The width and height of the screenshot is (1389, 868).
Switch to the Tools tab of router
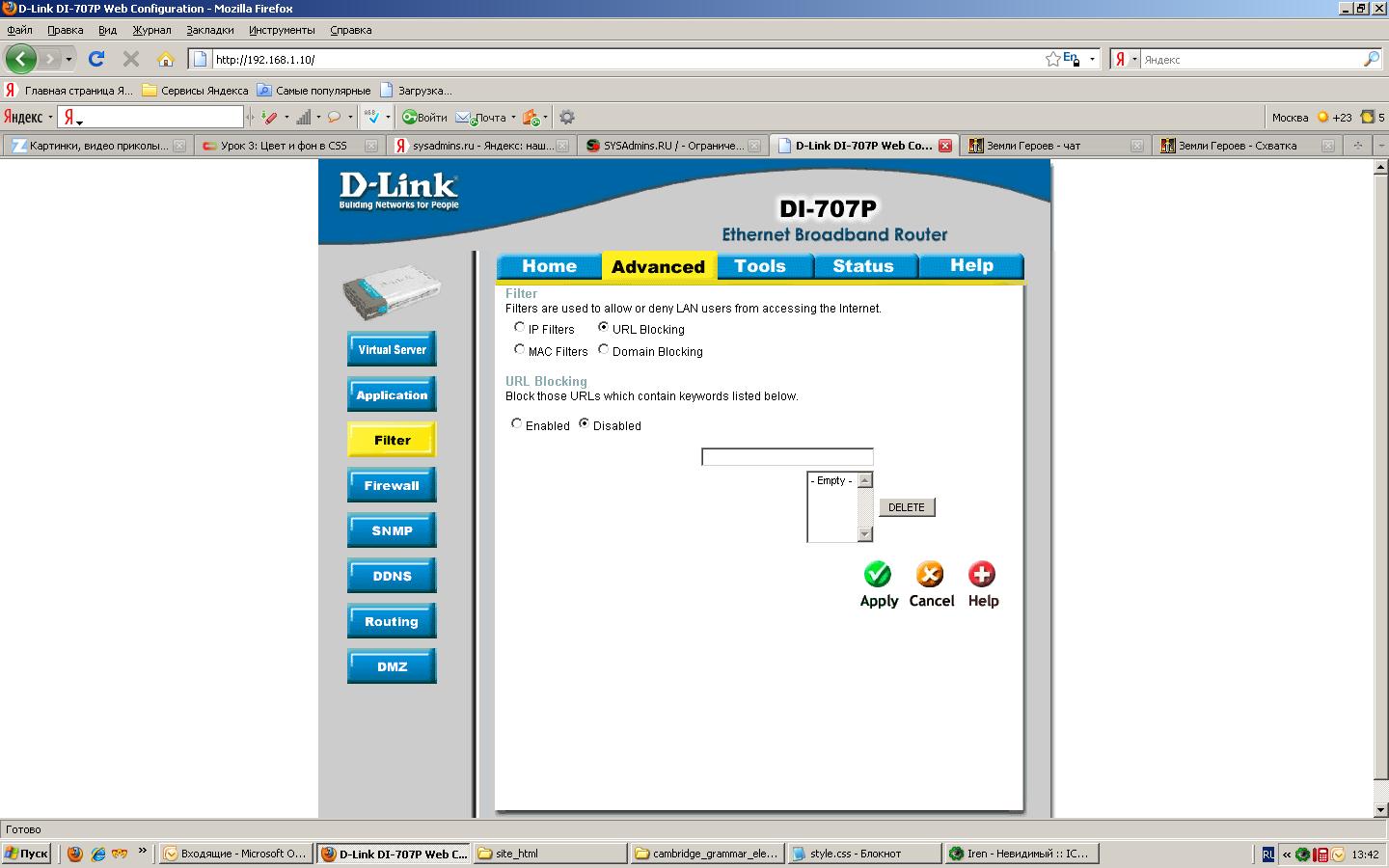tap(760, 266)
